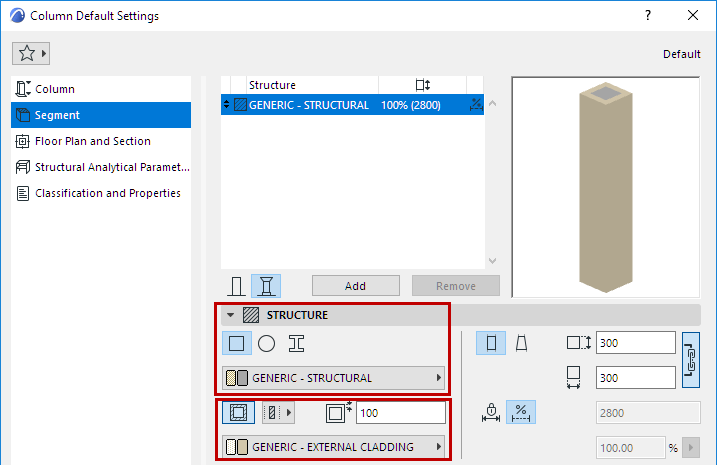Select fixed length segment option

(491, 412)
